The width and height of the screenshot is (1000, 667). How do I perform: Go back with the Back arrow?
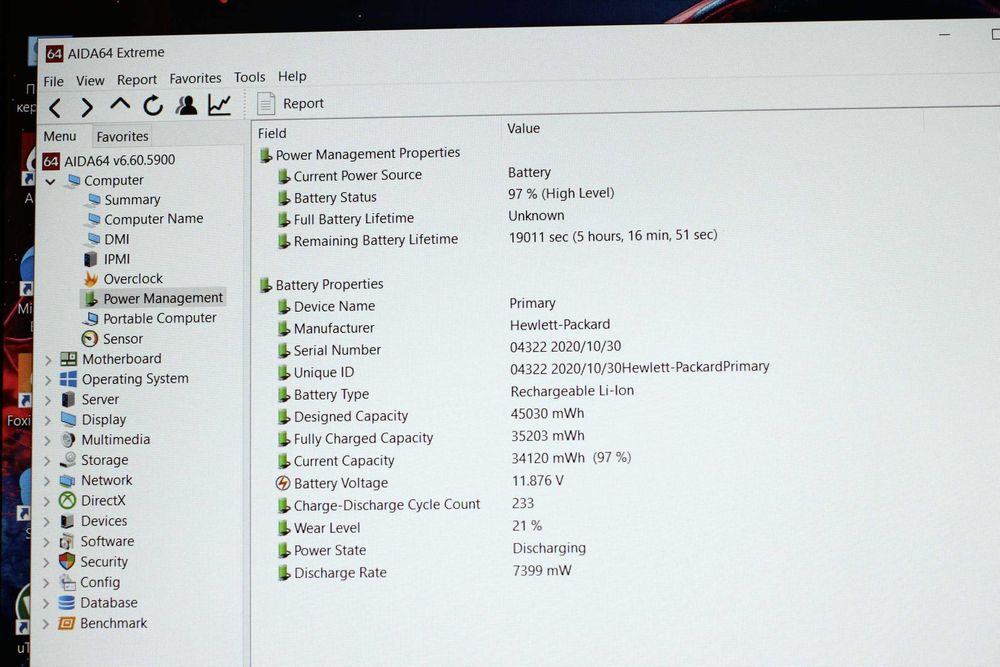[55, 108]
